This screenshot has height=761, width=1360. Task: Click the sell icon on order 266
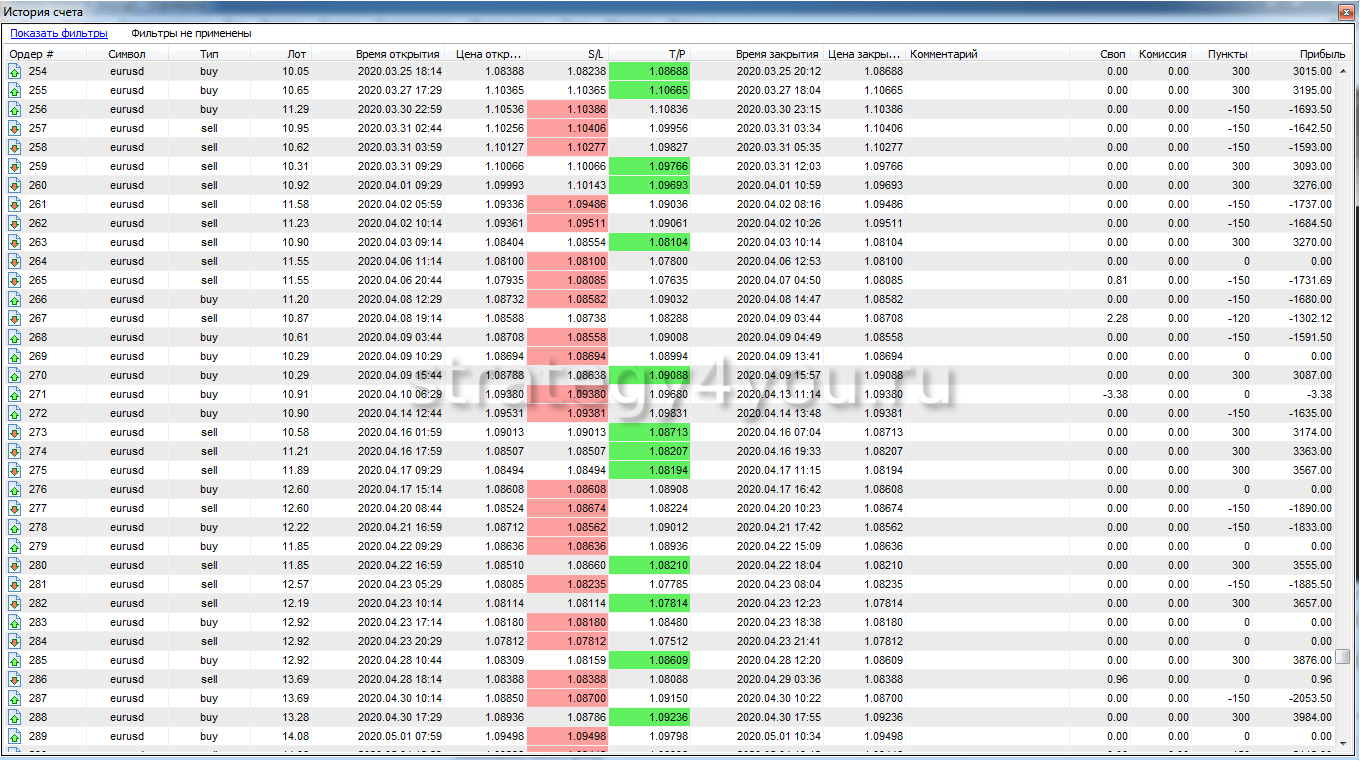[15, 299]
